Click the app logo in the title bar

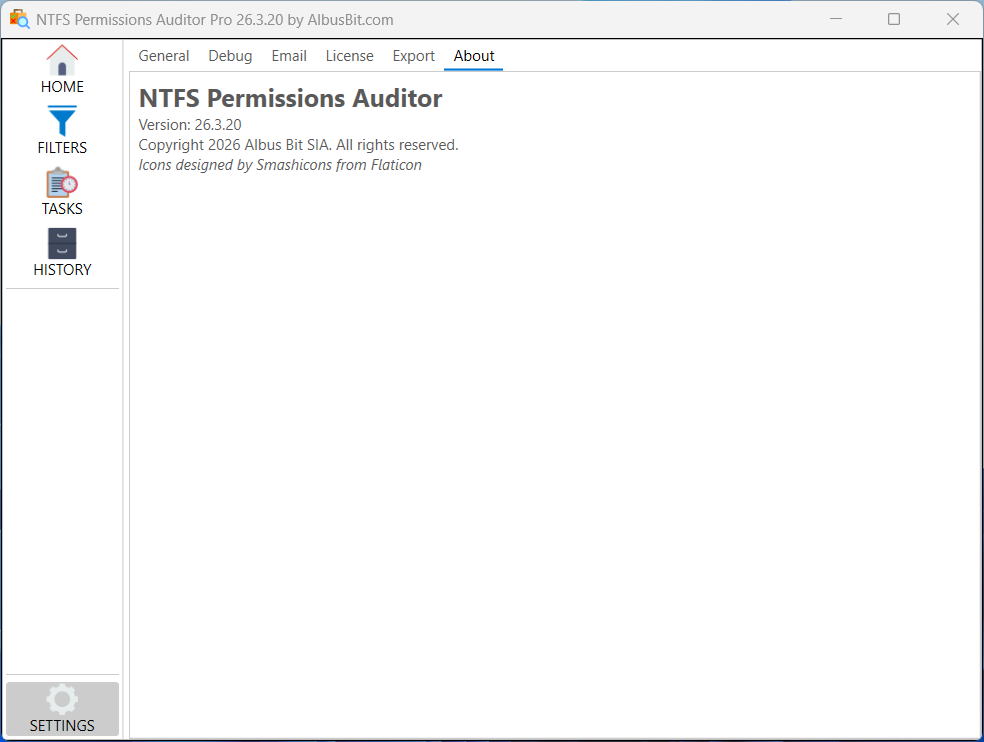point(19,19)
